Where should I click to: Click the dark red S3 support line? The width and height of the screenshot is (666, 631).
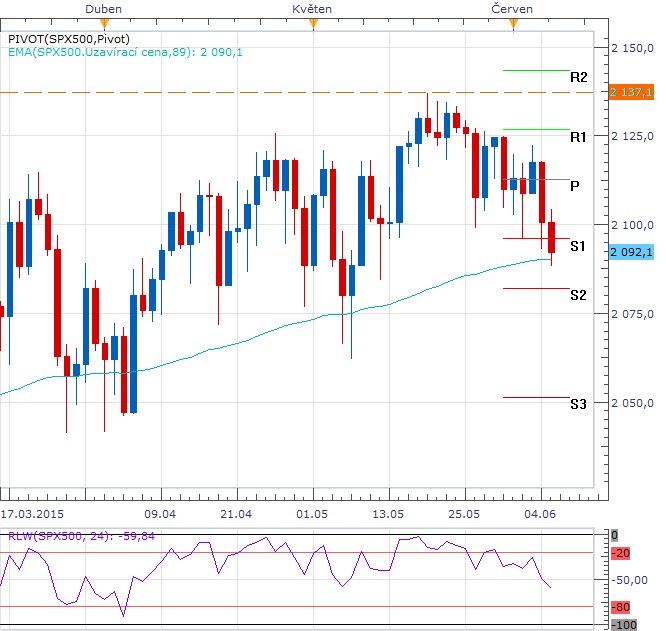(x=536, y=397)
